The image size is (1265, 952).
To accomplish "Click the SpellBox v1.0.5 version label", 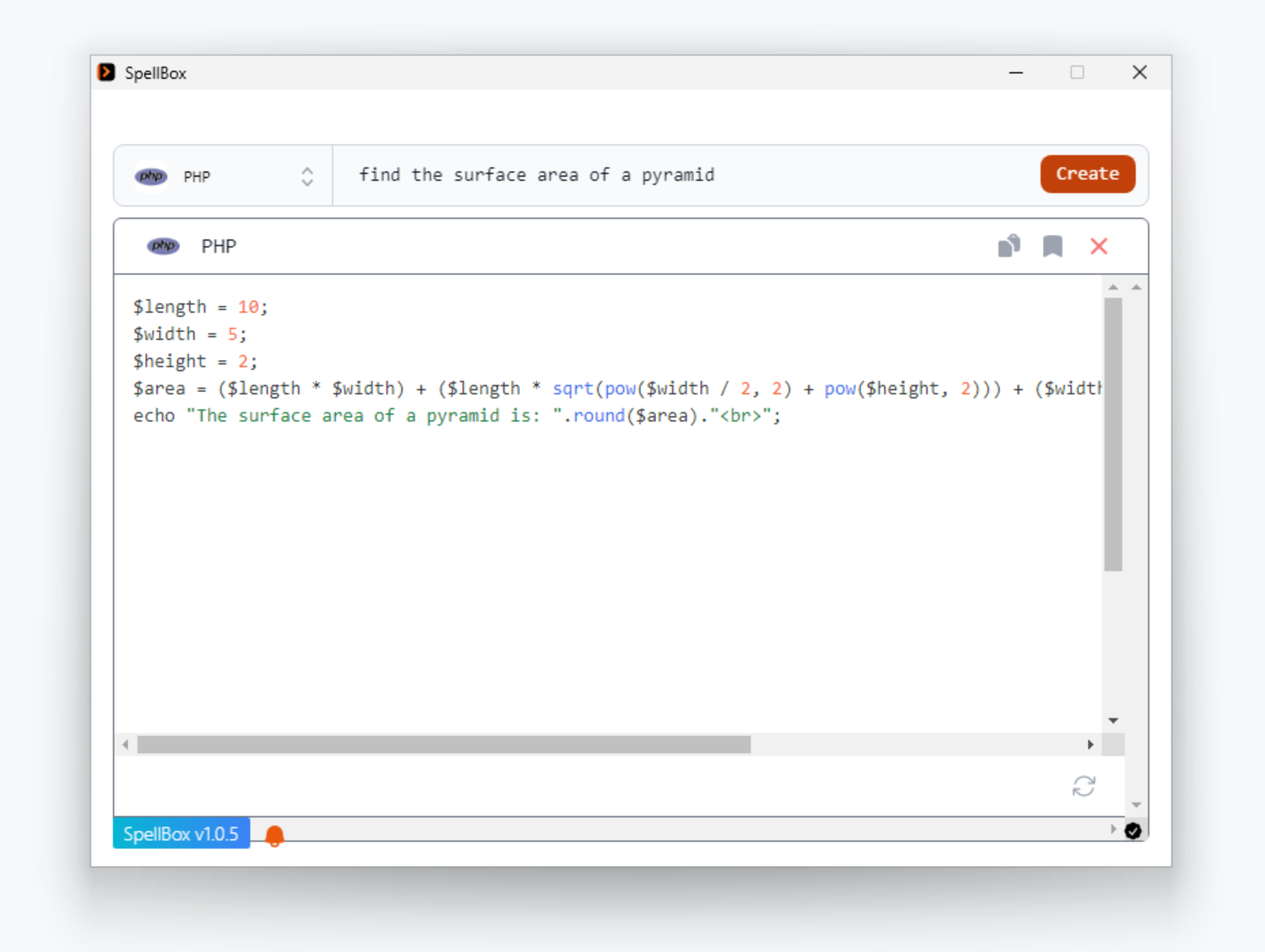I will click(181, 834).
